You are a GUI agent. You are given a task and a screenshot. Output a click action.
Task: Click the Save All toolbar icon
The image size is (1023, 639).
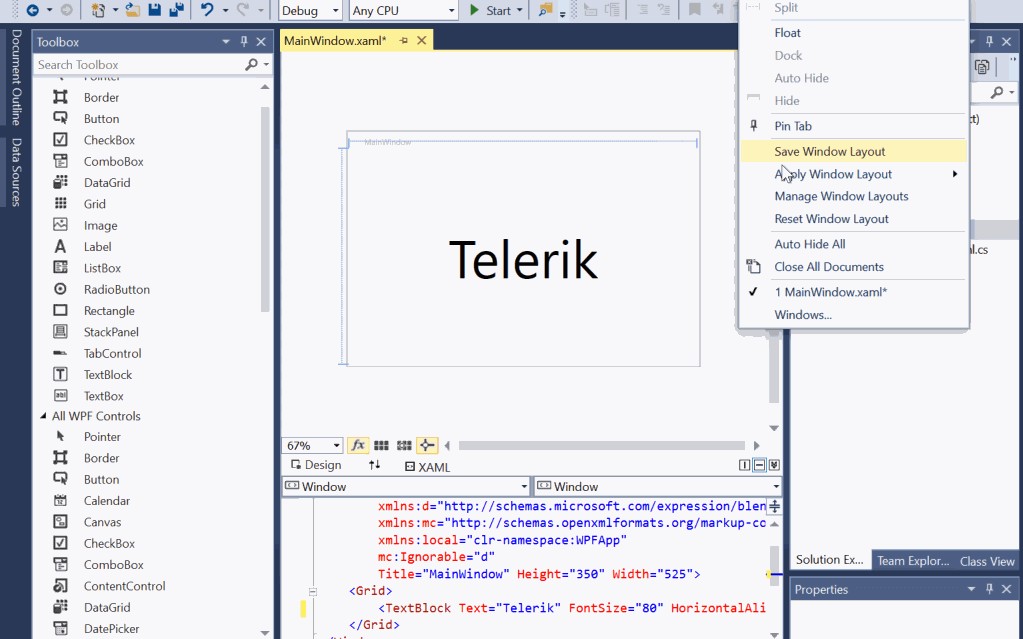click(x=177, y=10)
